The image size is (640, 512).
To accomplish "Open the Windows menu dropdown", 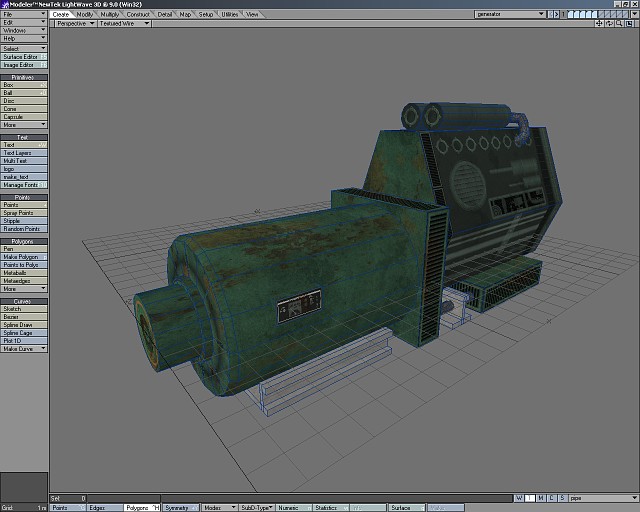I will pyautogui.click(x=24, y=31).
